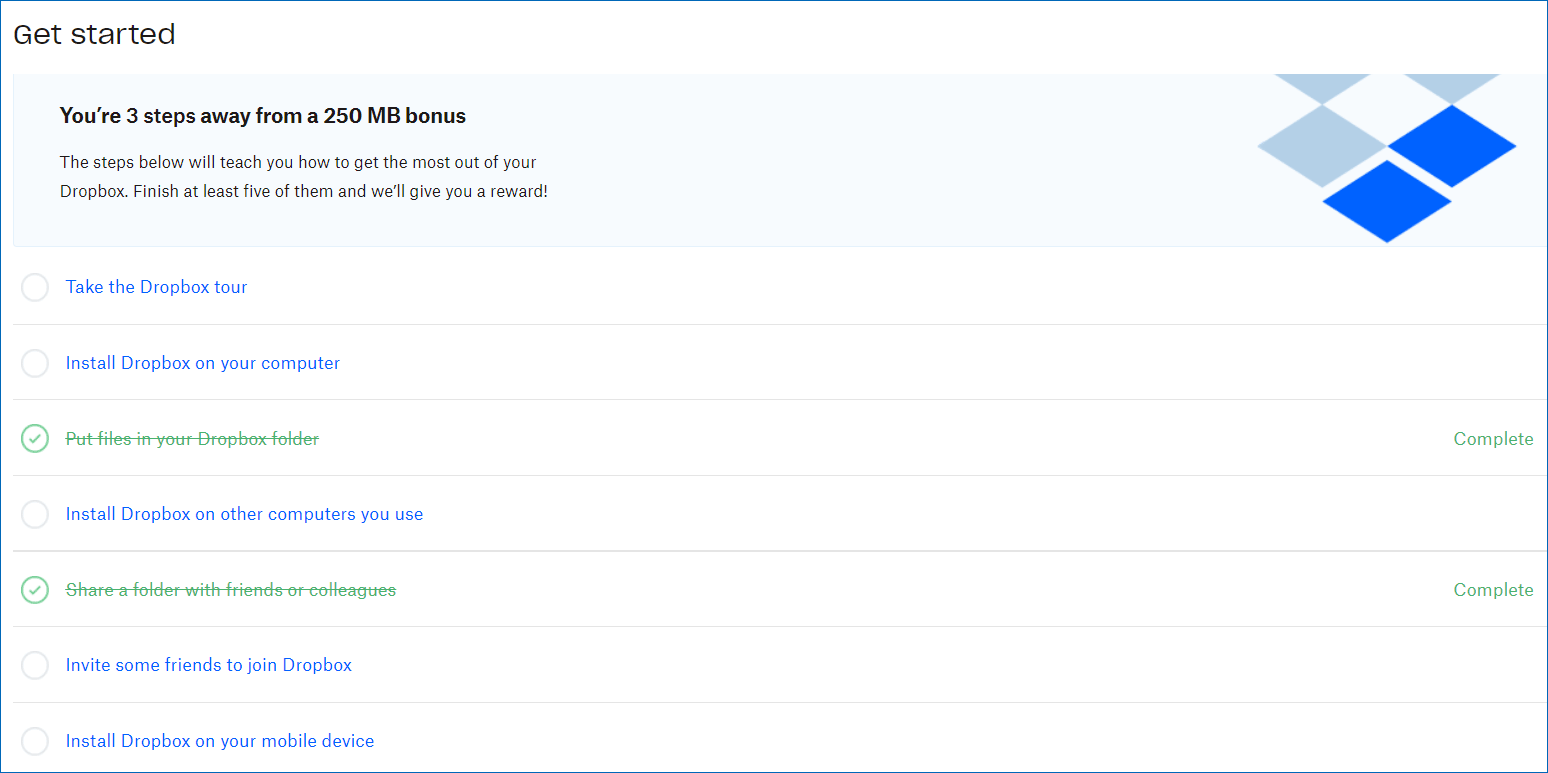Click circle beside Invite some friends to join
The width and height of the screenshot is (1548, 773).
coord(35,665)
